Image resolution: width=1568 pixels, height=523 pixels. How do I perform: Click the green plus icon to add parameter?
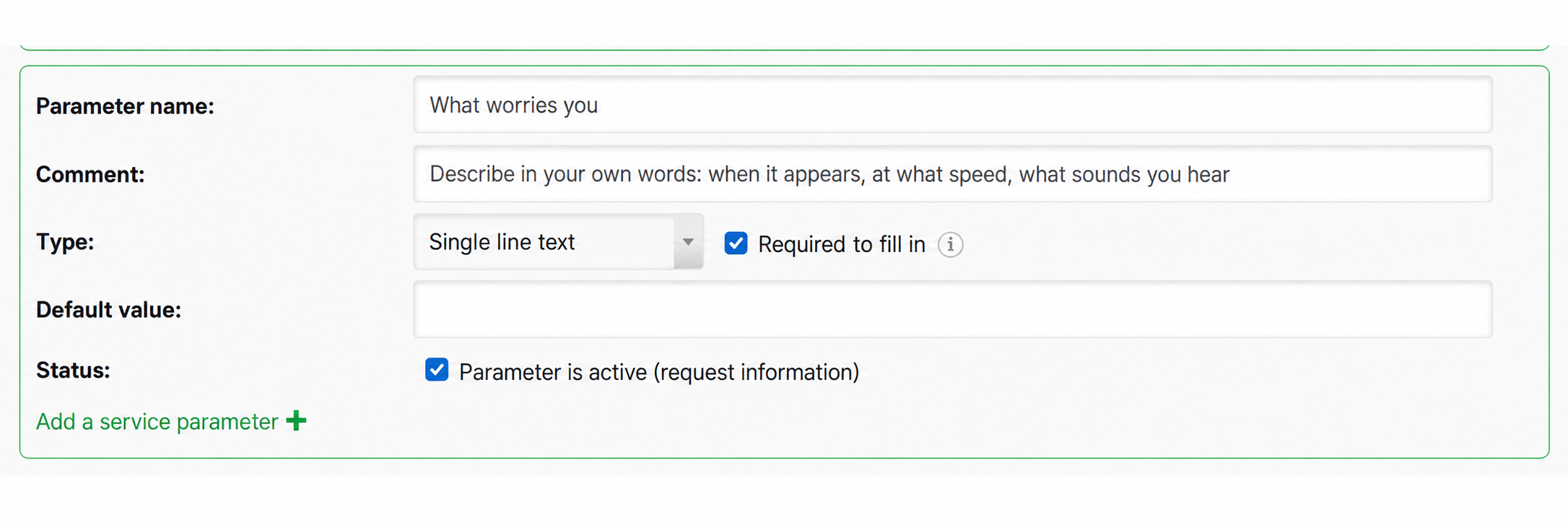pos(296,420)
